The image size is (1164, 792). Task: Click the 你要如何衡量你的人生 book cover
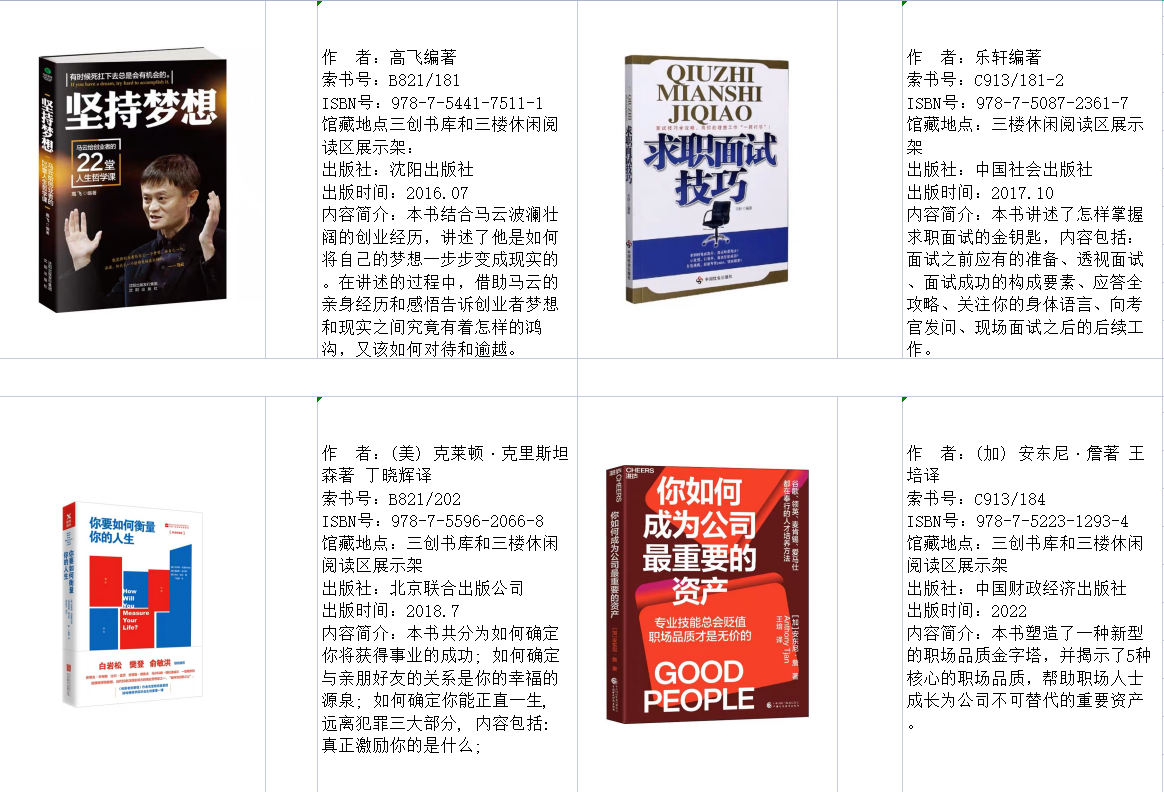point(132,604)
